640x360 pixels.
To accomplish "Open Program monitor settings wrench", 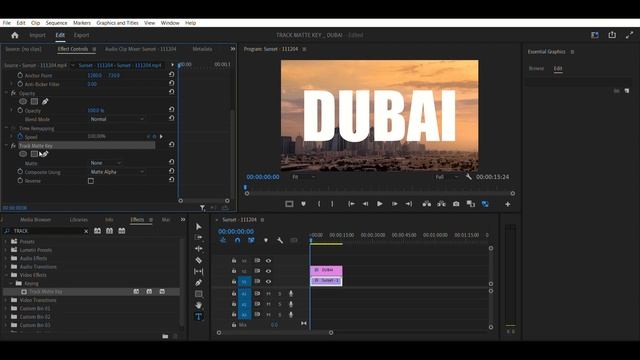I will point(469,177).
